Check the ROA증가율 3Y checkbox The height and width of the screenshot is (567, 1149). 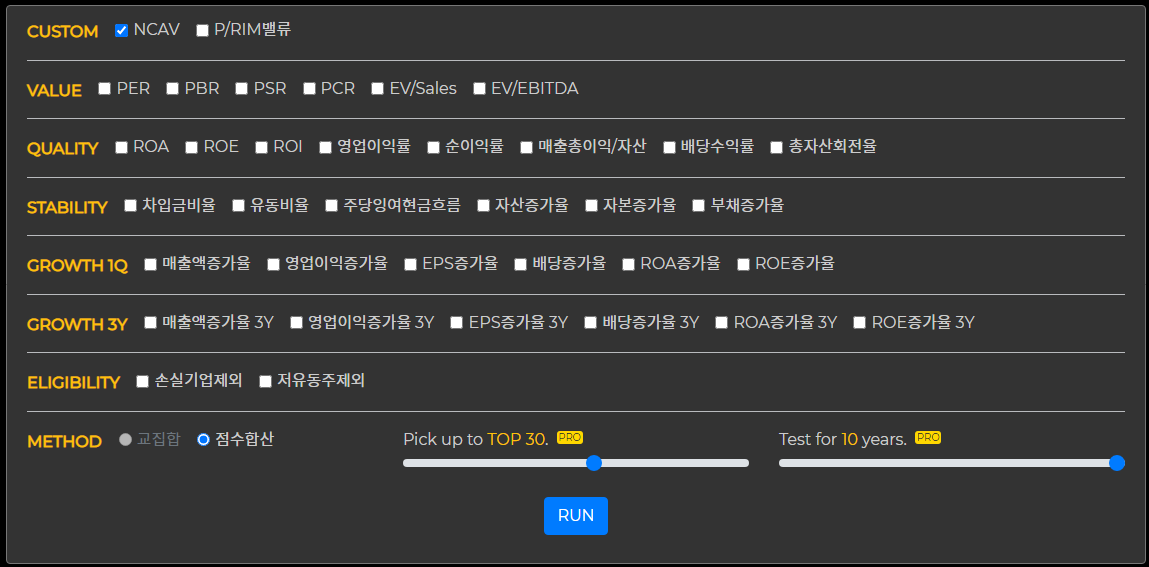coord(721,322)
